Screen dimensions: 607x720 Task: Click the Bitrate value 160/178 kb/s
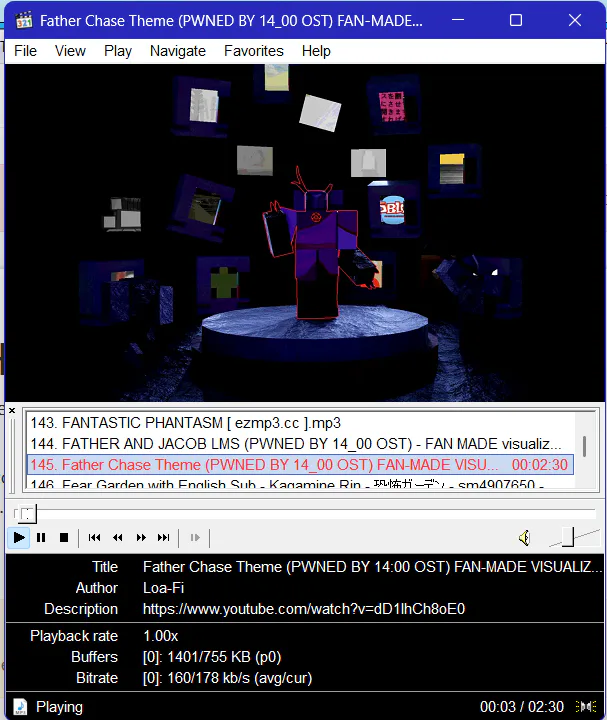(227, 678)
